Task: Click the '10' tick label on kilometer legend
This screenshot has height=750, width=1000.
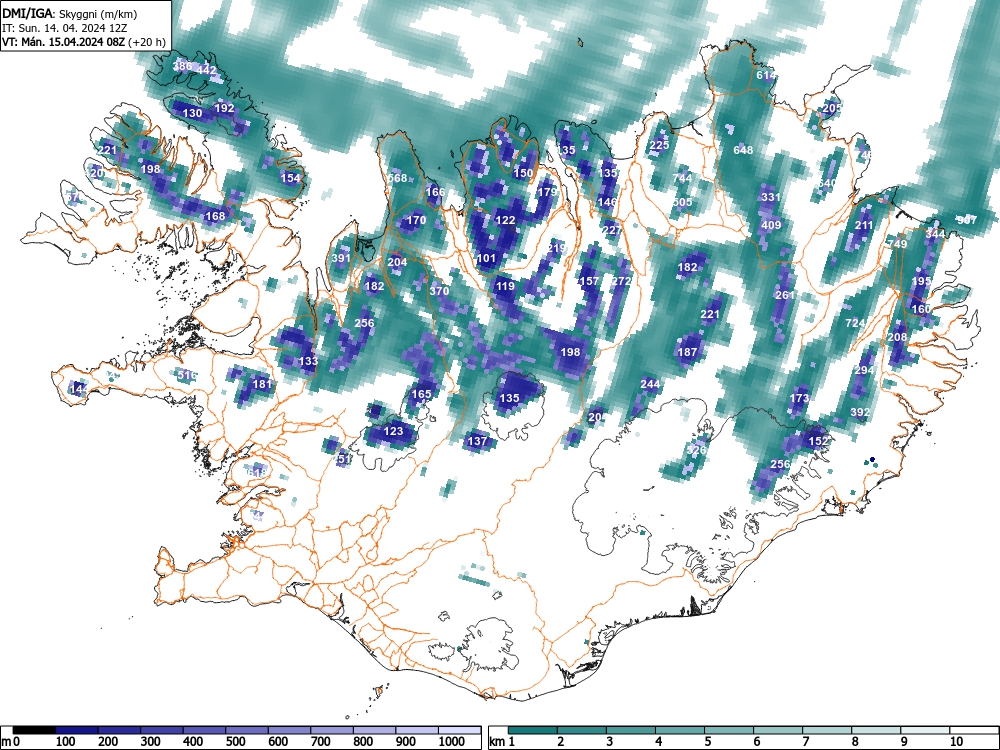Action: [955, 742]
